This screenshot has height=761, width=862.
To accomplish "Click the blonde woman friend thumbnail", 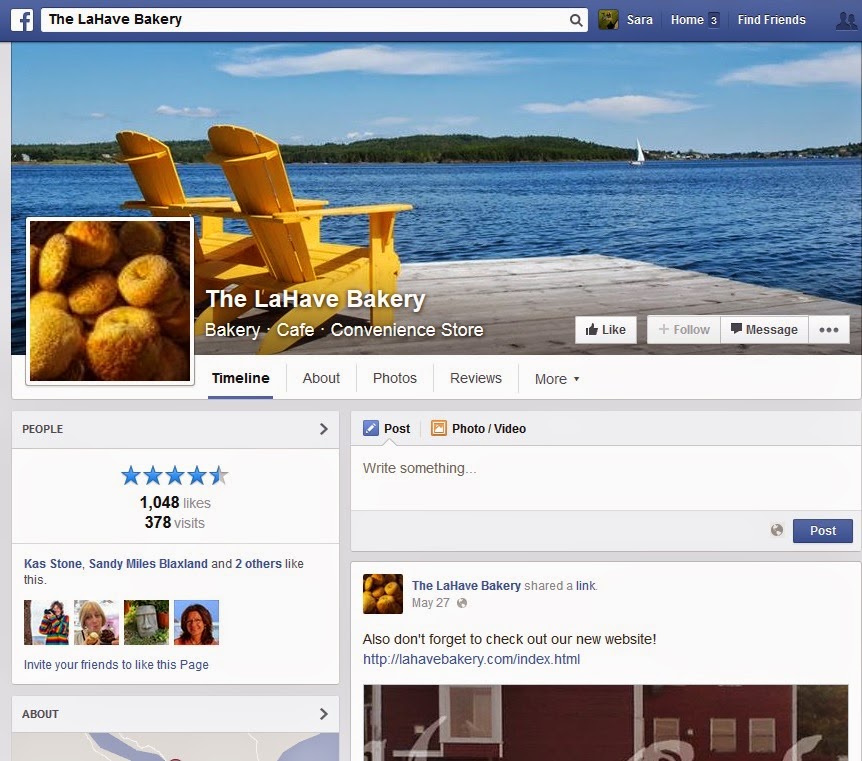I will pyautogui.click(x=96, y=622).
